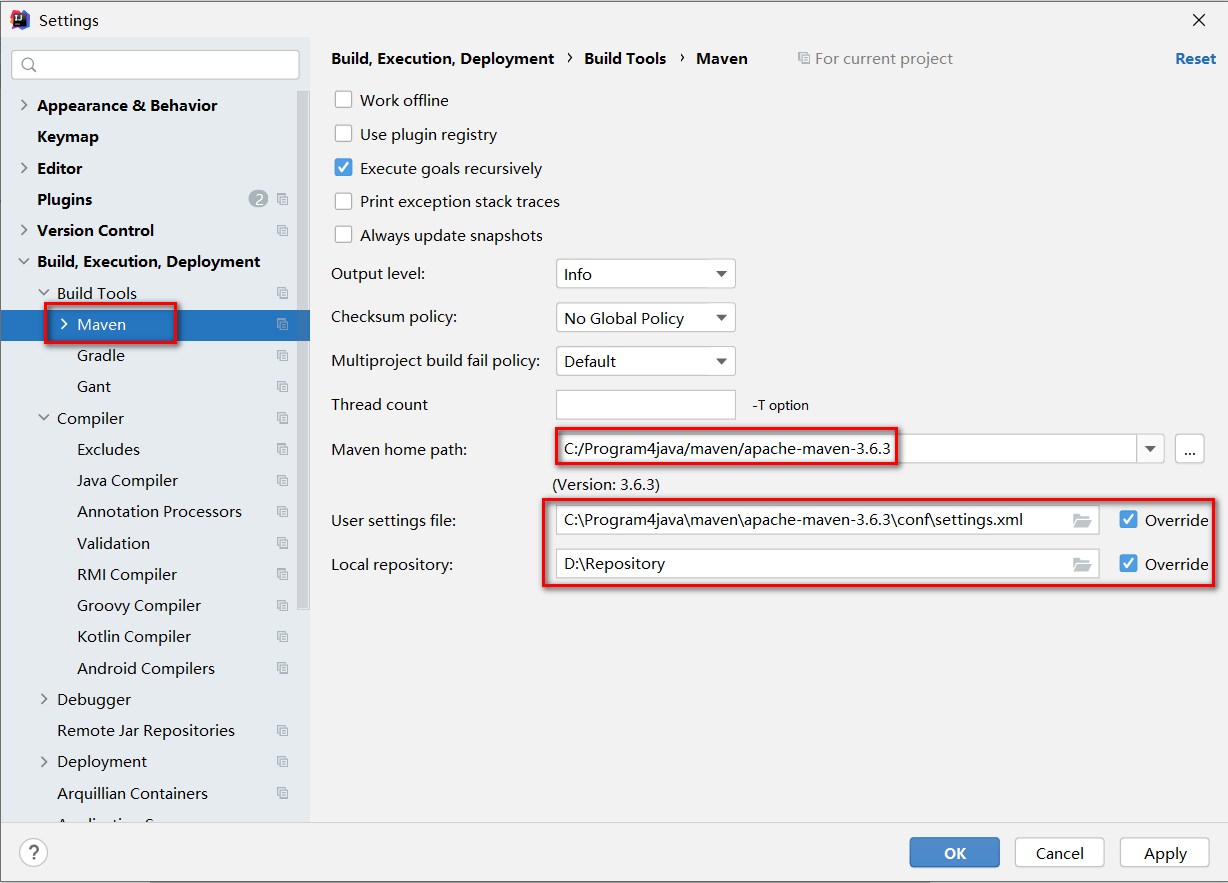Screen dimensions: 1228x883
Task: Click the project-level icon beside Gradle
Action: pos(282,355)
